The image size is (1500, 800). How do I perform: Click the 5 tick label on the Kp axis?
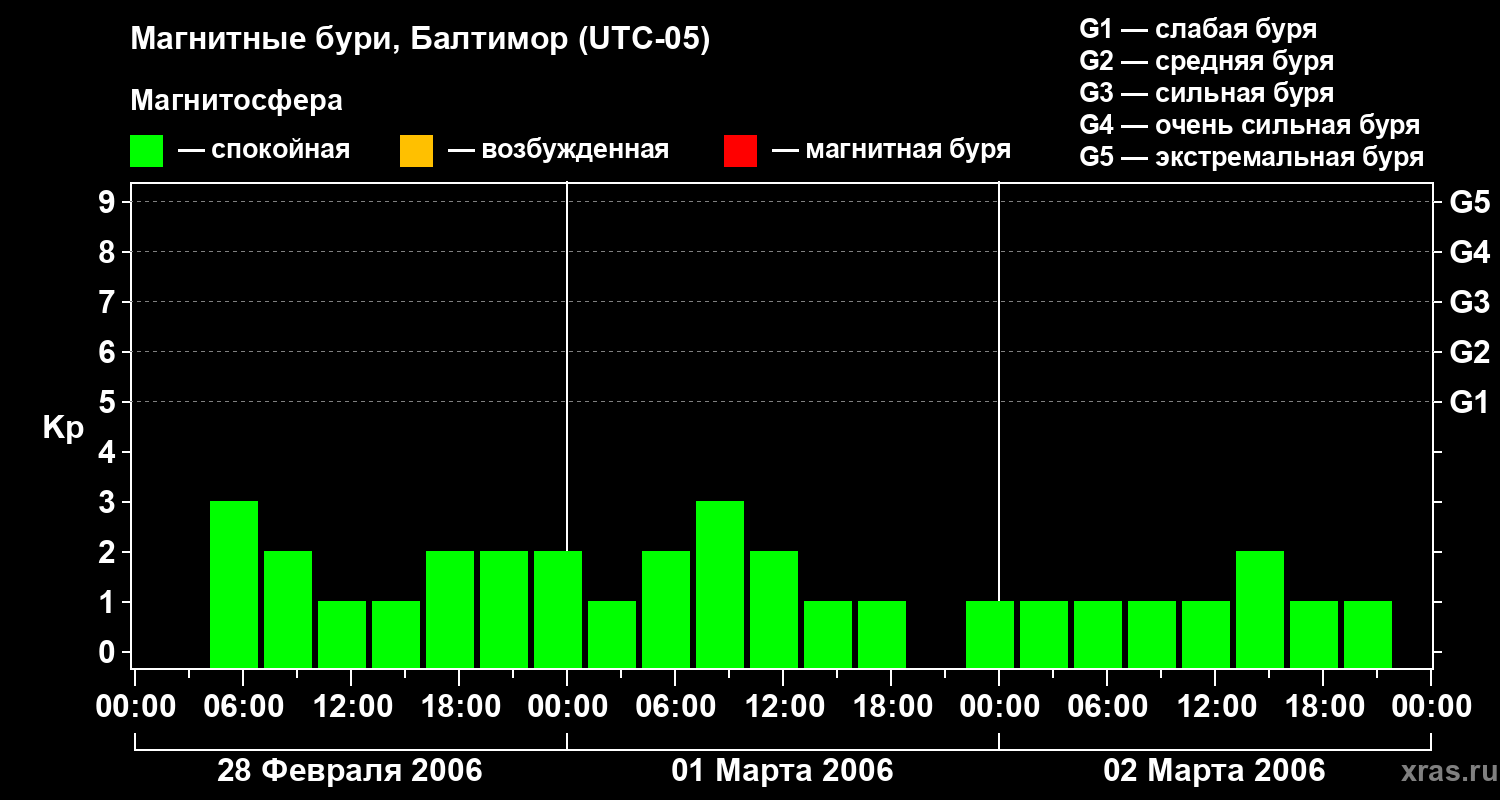109,402
